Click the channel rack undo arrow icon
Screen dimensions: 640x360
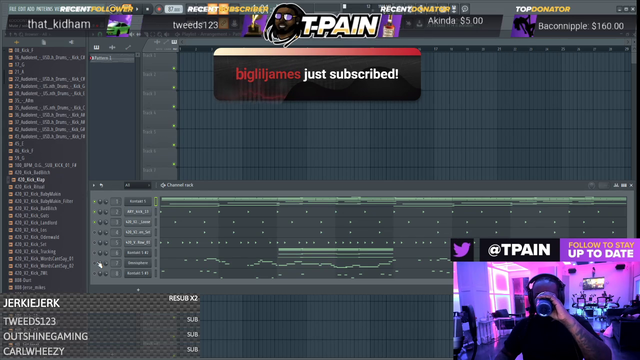click(x=101, y=185)
